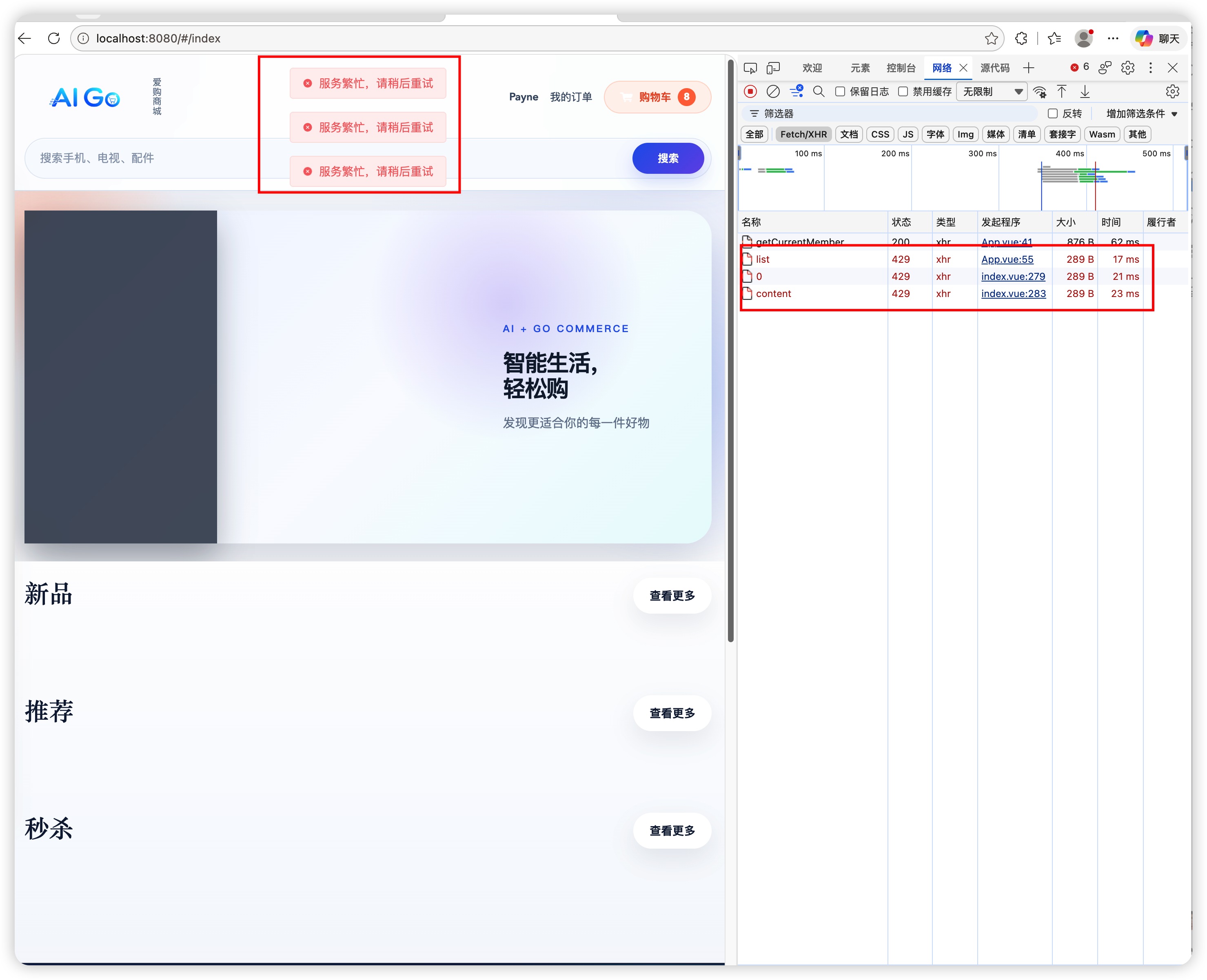Switch to the 元素 tab
This screenshot has width=1207, height=980.
(860, 68)
